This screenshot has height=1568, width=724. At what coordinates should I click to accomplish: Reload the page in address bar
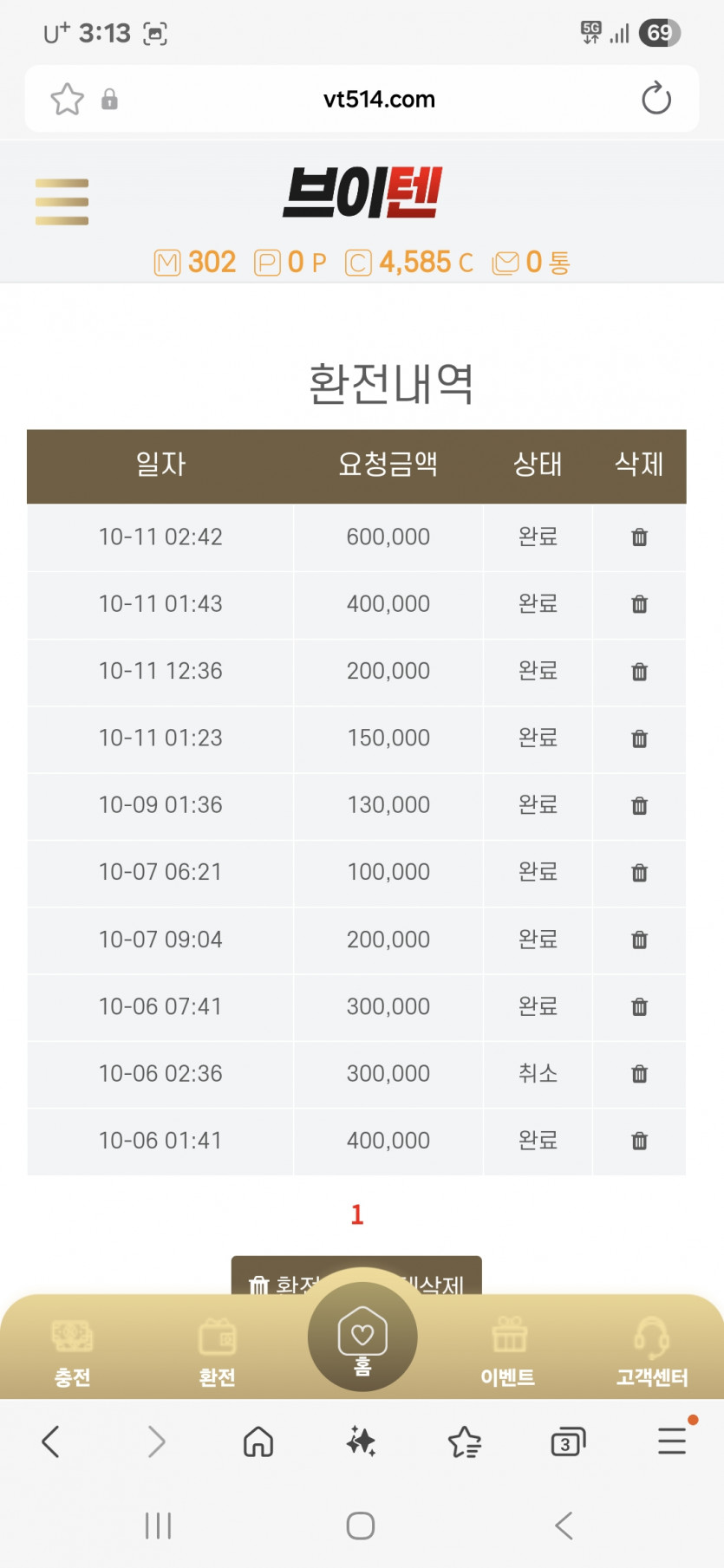tap(656, 99)
